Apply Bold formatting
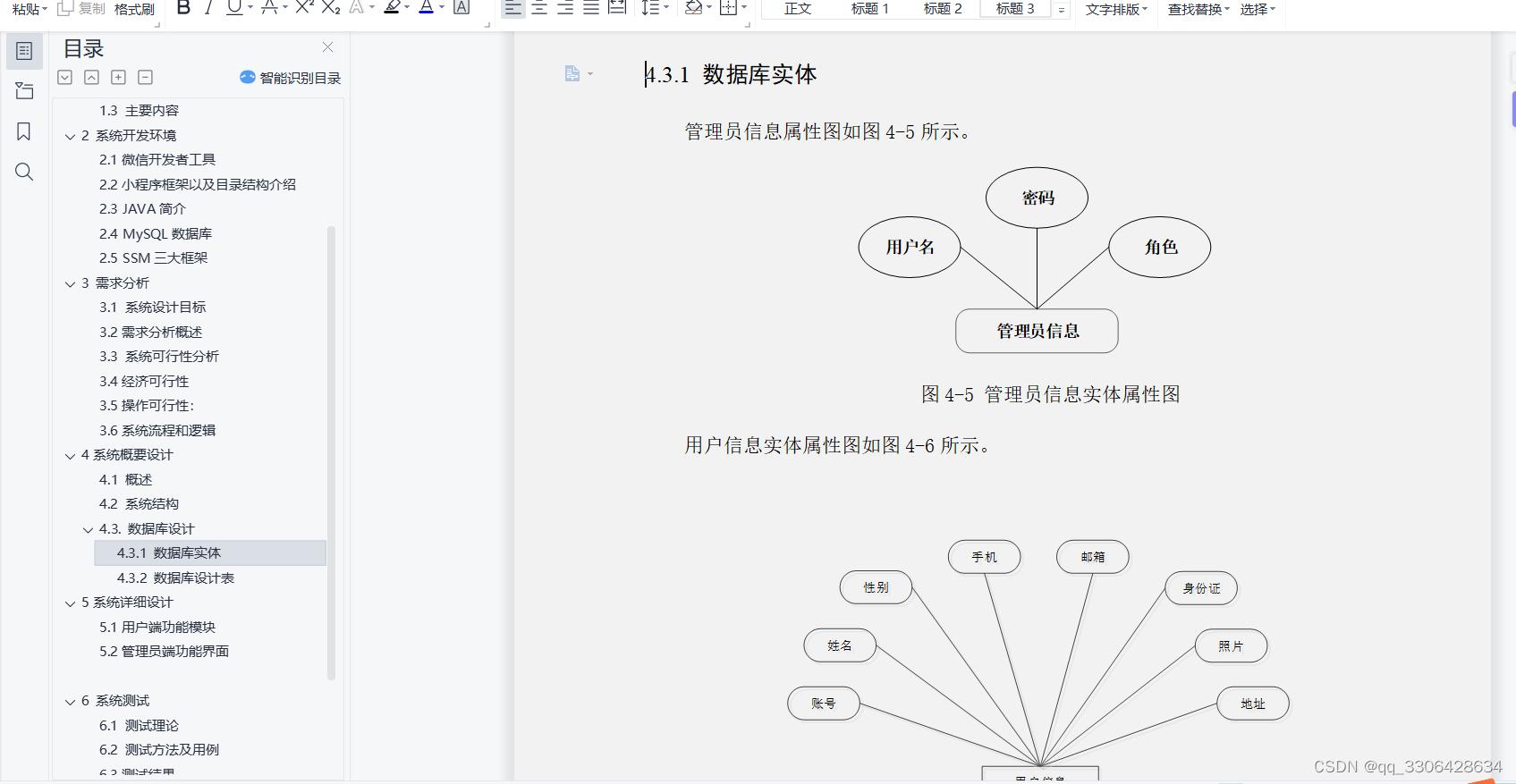 point(183,8)
